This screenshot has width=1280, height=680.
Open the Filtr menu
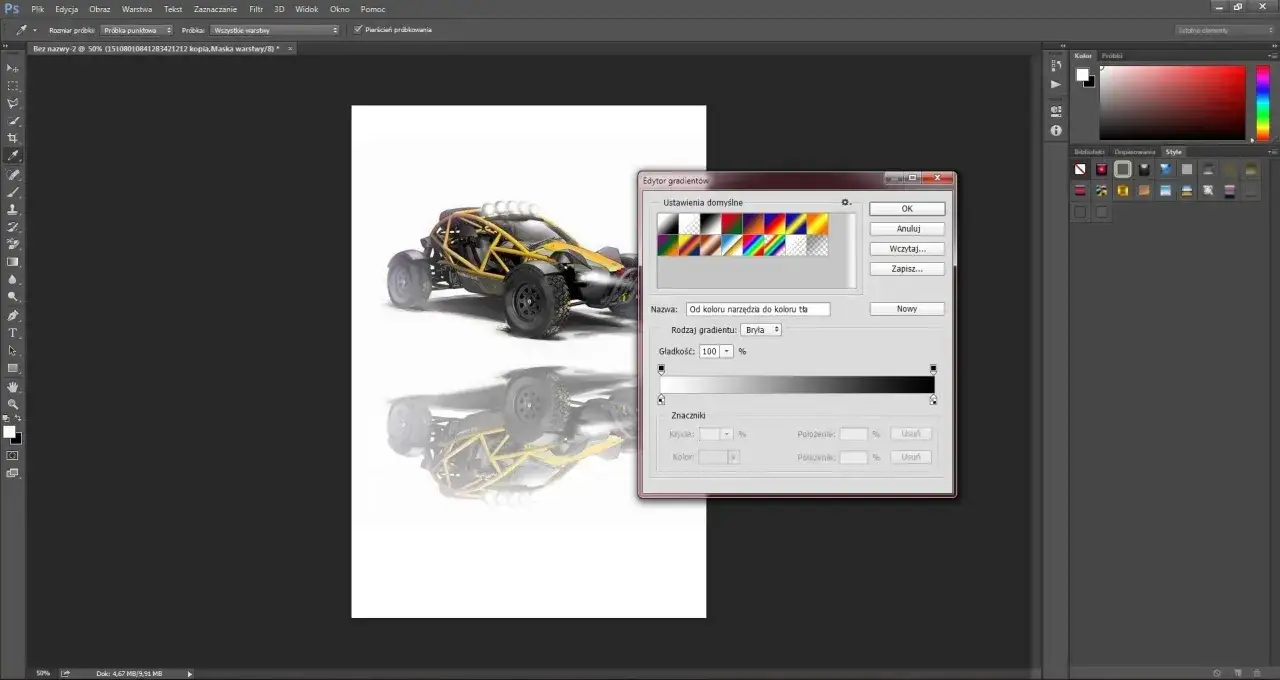coord(256,9)
